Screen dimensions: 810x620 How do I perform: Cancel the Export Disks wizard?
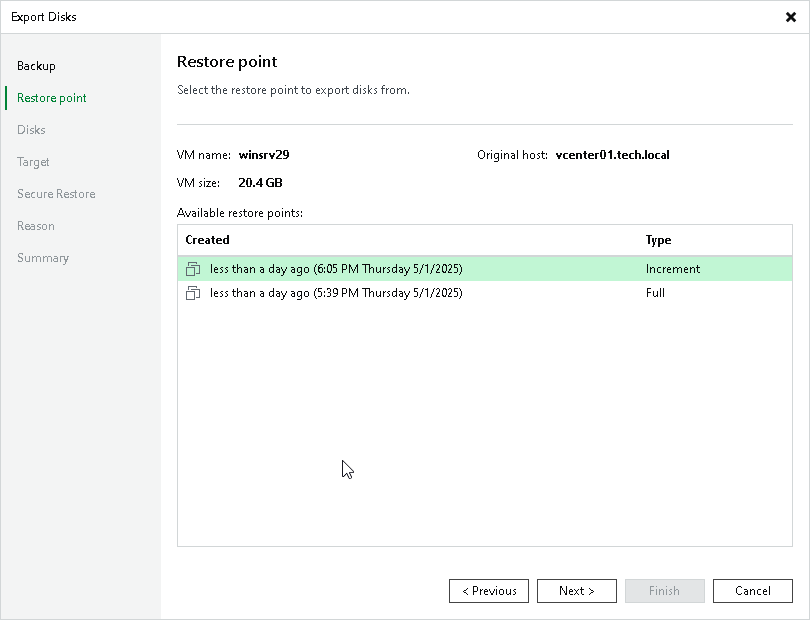coord(753,590)
